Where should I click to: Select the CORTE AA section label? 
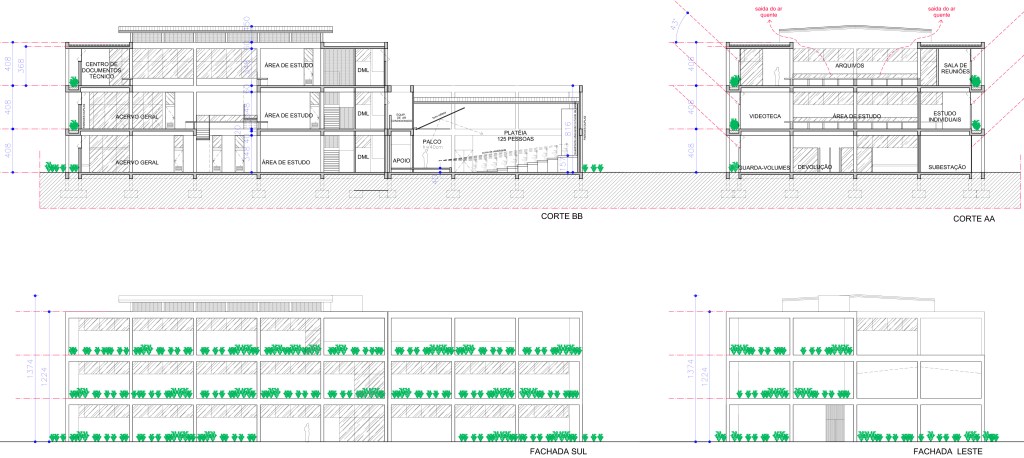971,217
